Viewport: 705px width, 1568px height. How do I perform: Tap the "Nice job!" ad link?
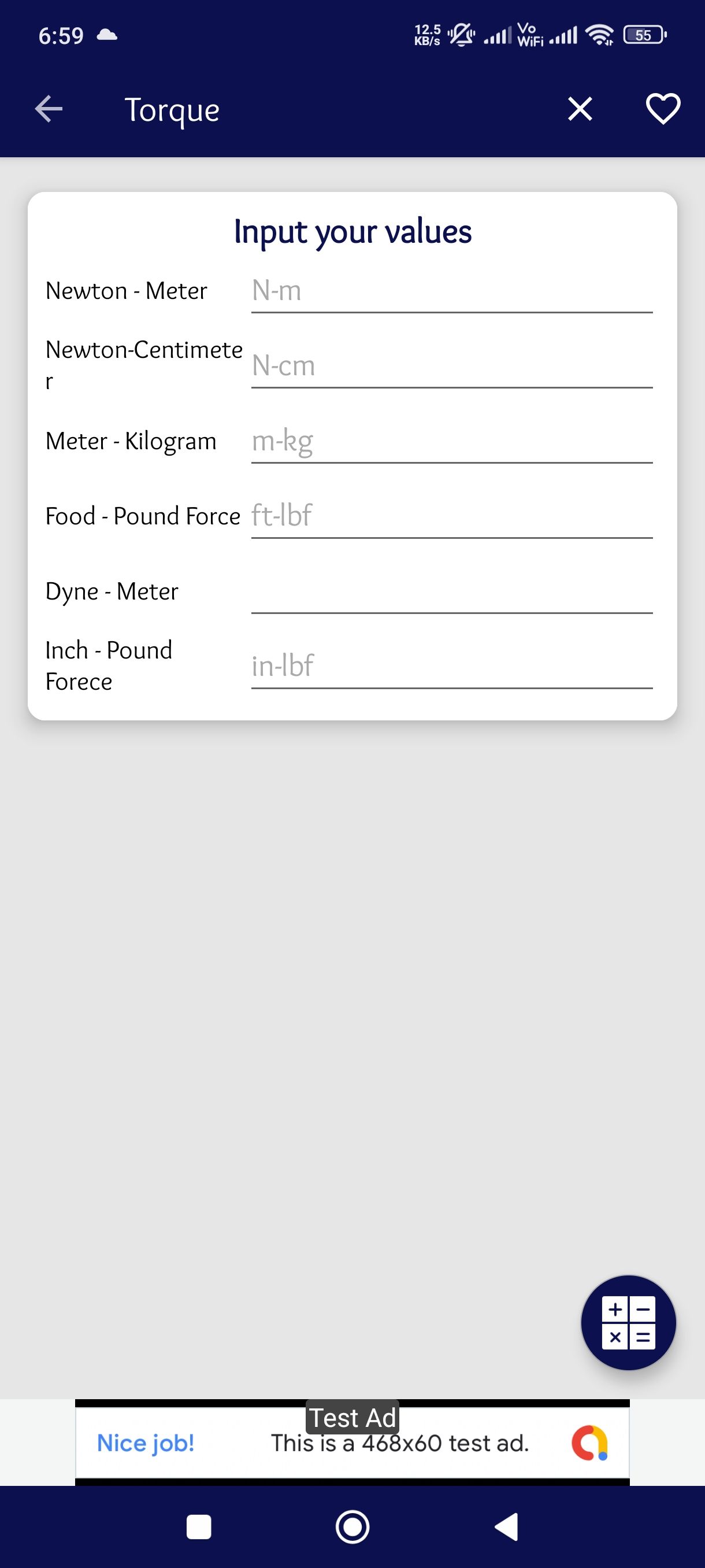click(x=146, y=1443)
